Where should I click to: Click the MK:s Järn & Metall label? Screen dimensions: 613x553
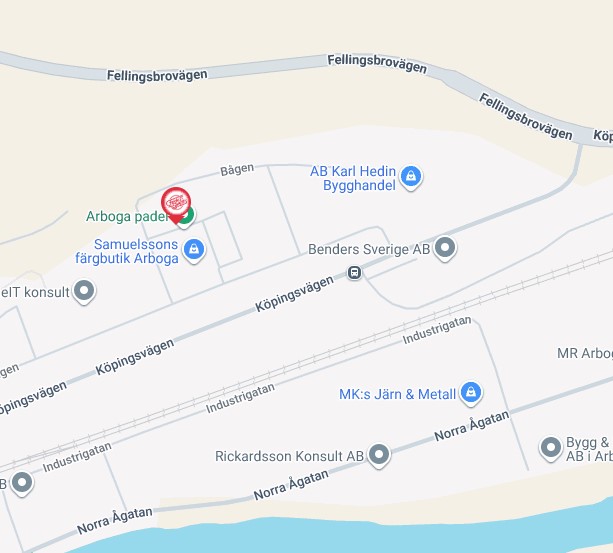pyautogui.click(x=397, y=394)
